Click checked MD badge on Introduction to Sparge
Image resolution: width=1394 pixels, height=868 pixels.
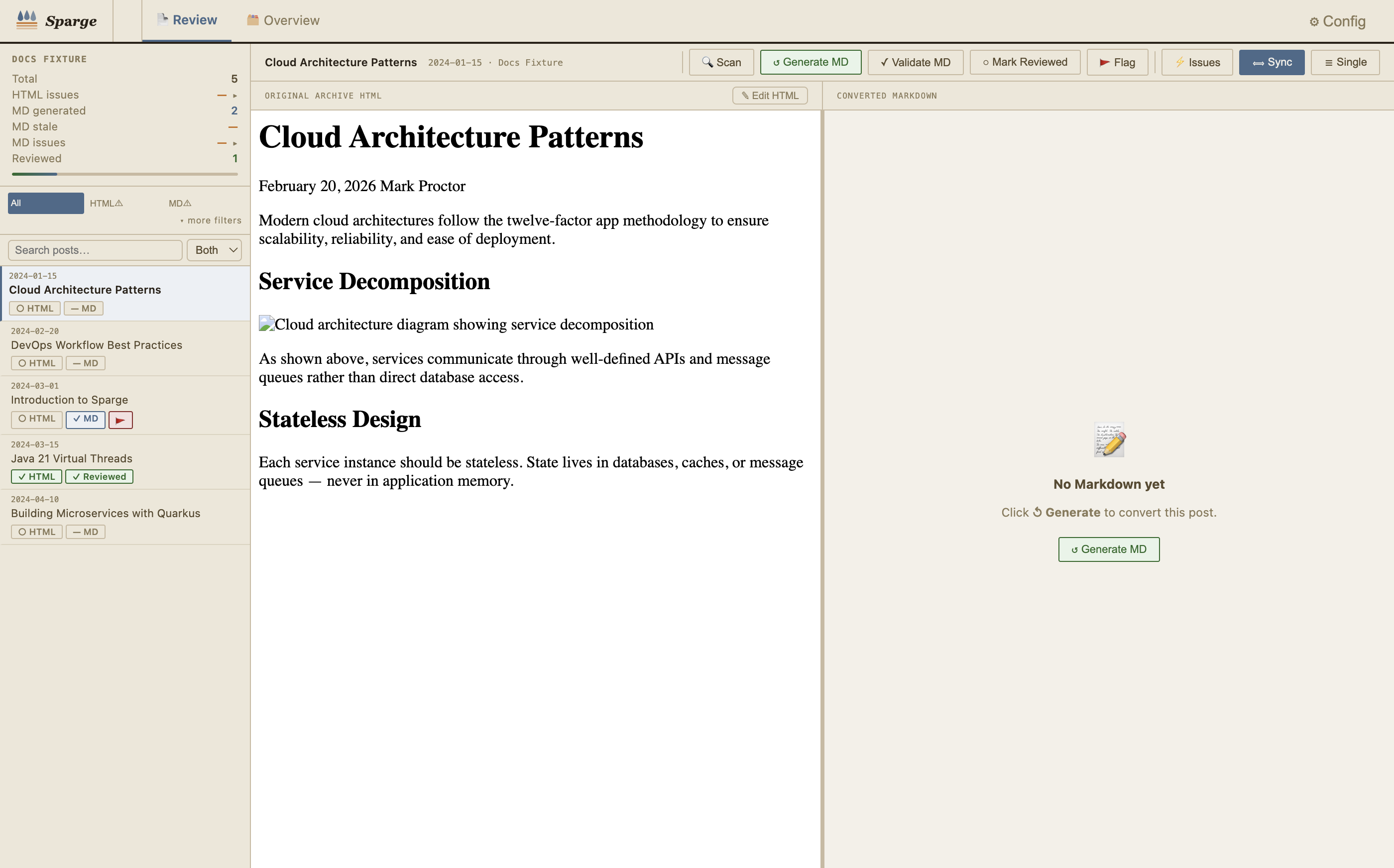click(x=86, y=420)
